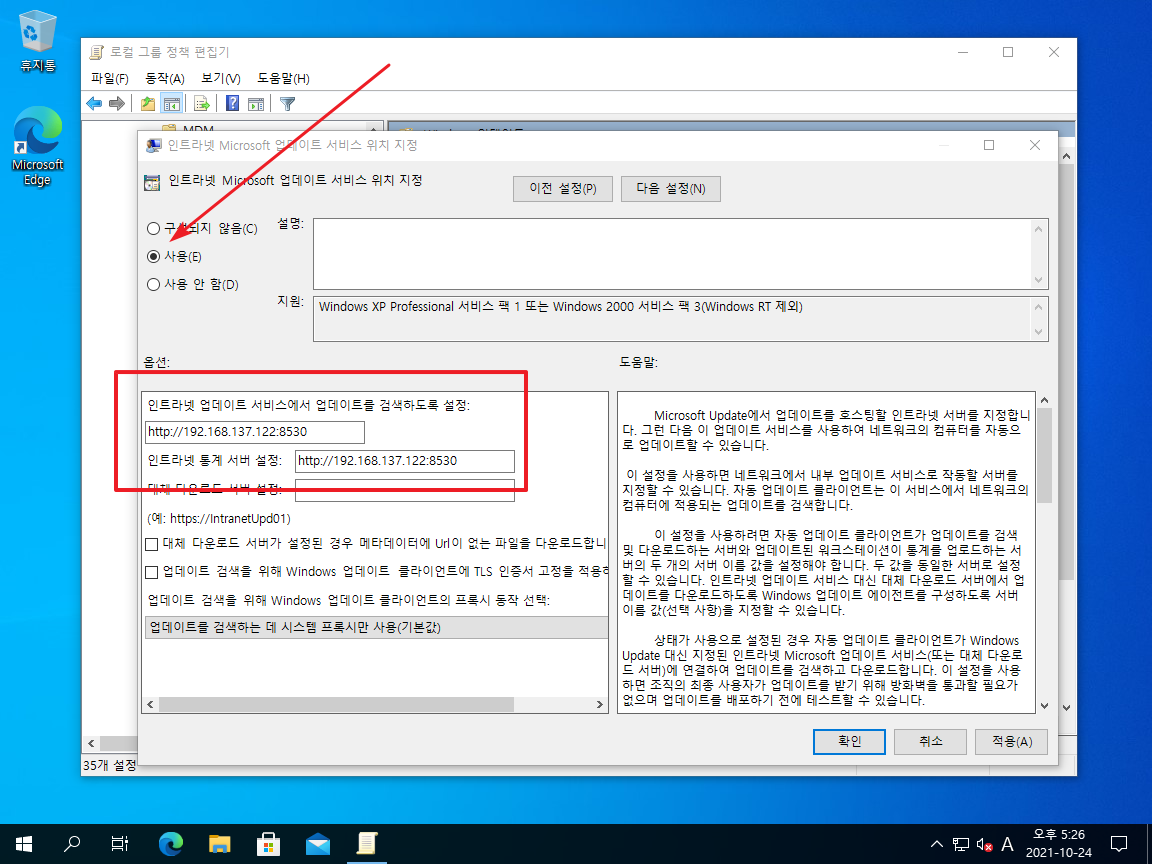Click help pane scroll down arrow

click(1044, 705)
